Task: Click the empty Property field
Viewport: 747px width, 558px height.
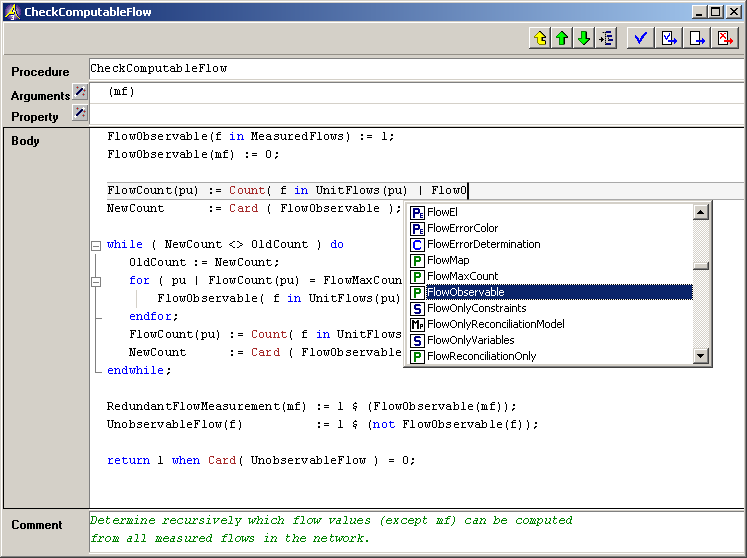Action: click(416, 114)
